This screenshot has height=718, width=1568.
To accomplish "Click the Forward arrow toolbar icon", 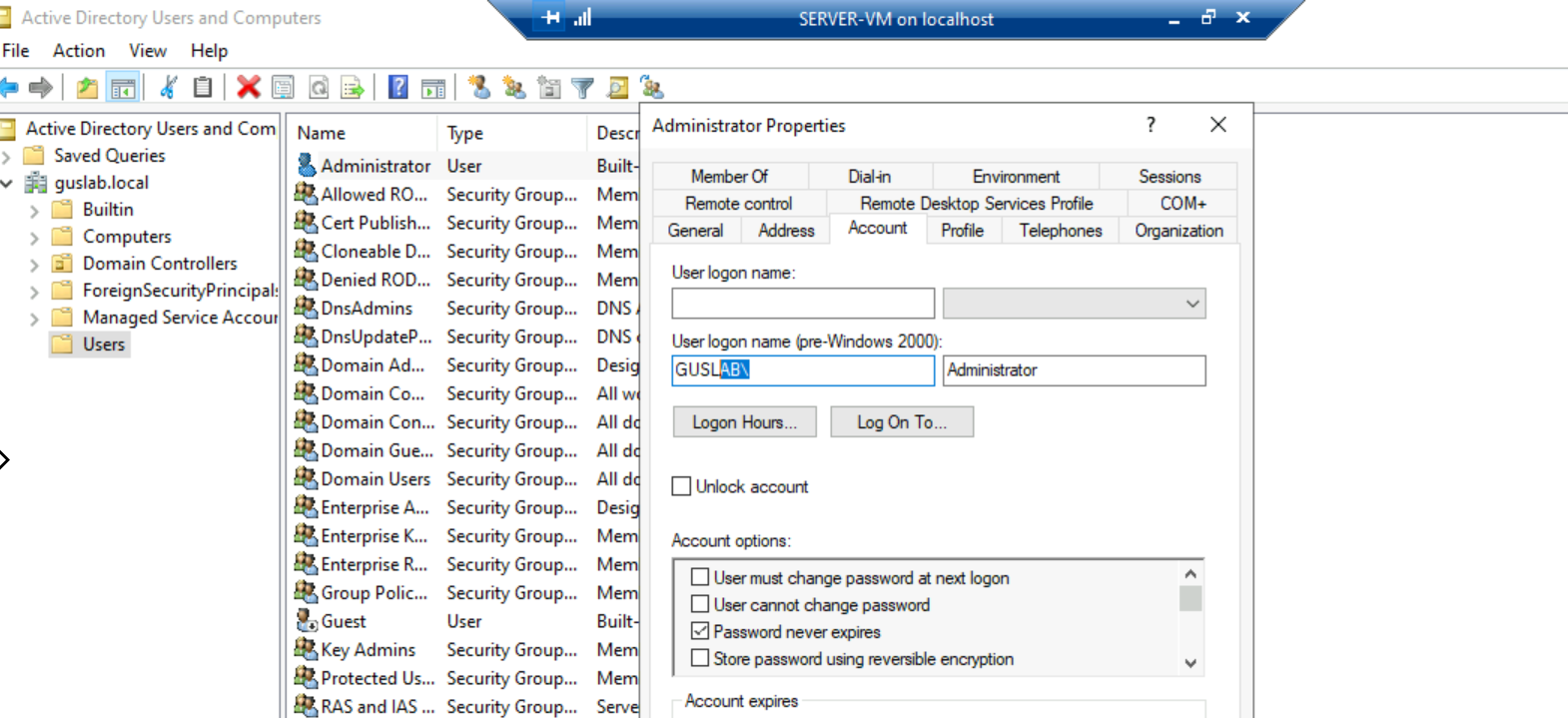I will [x=41, y=88].
